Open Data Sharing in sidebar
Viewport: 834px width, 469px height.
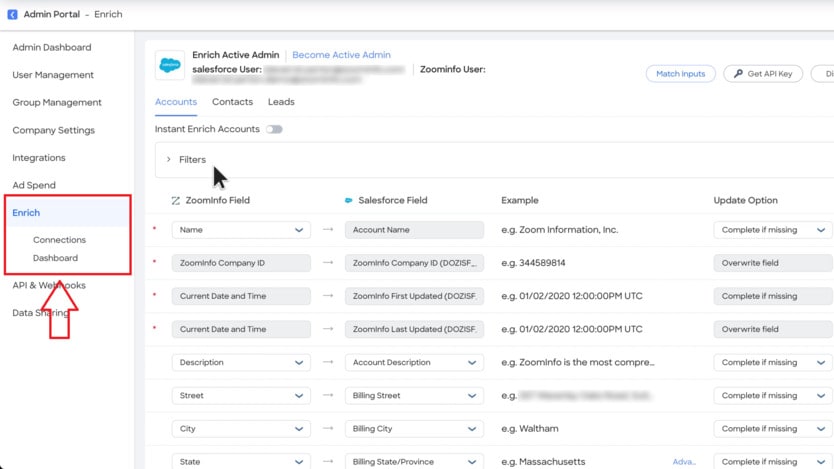coord(40,313)
